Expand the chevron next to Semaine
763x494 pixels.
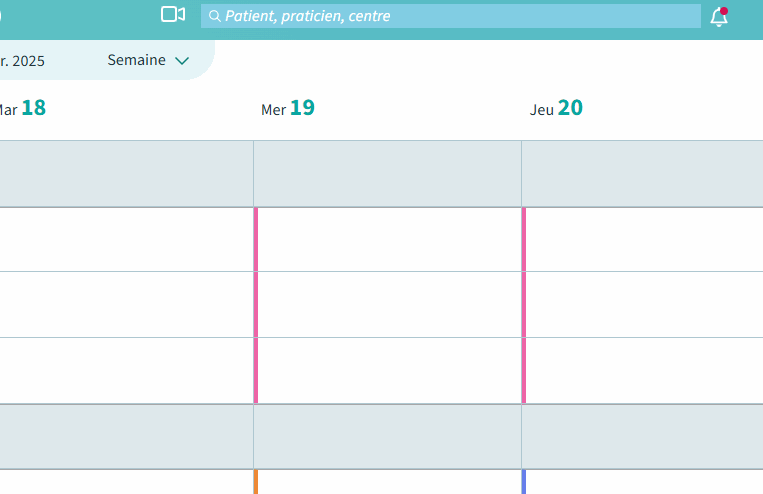coord(182,61)
